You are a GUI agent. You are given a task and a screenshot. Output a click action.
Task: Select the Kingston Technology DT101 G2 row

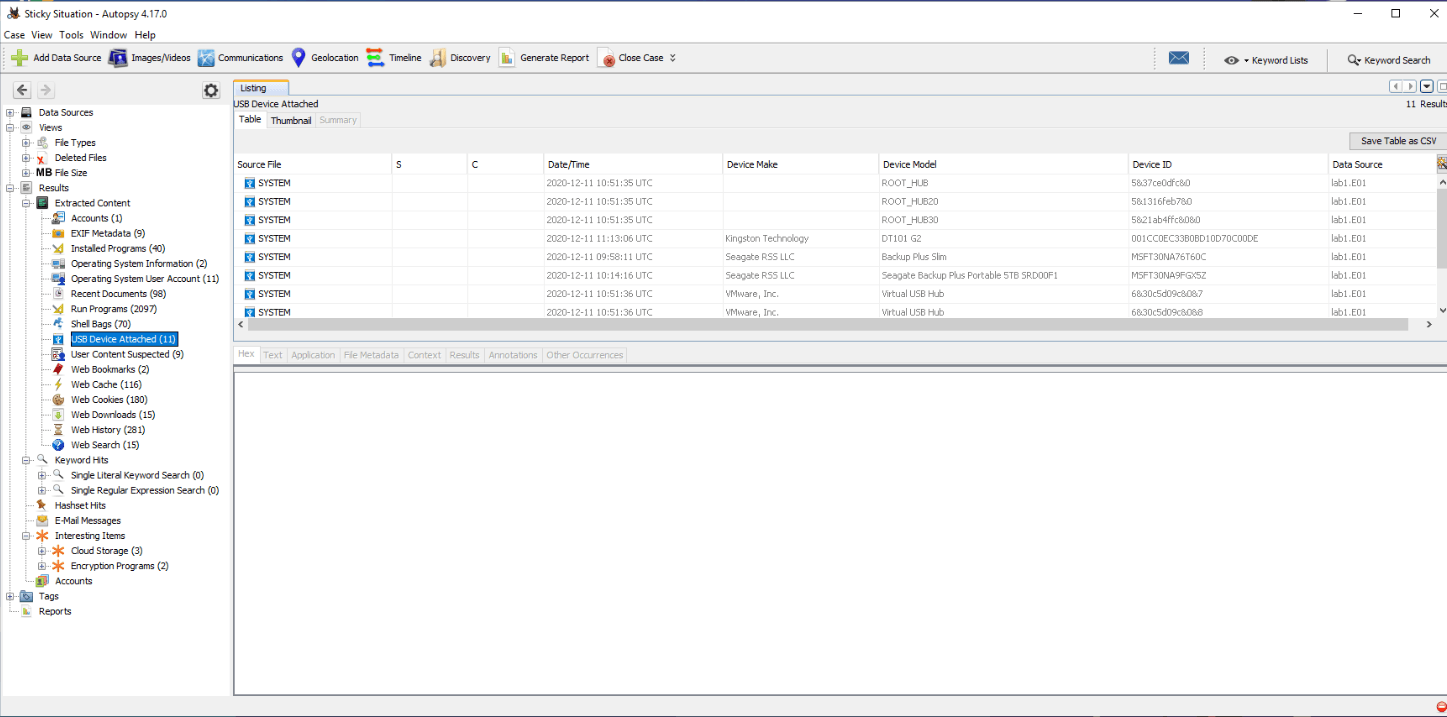pyautogui.click(x=835, y=239)
